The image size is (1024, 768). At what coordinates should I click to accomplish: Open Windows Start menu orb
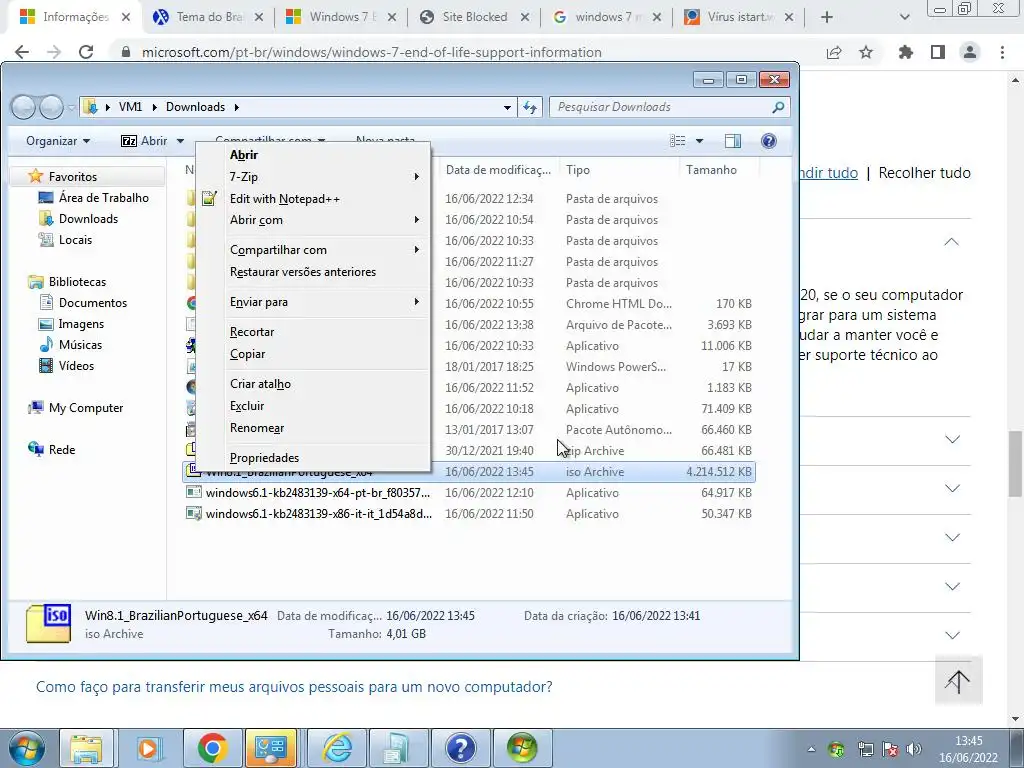pos(27,748)
